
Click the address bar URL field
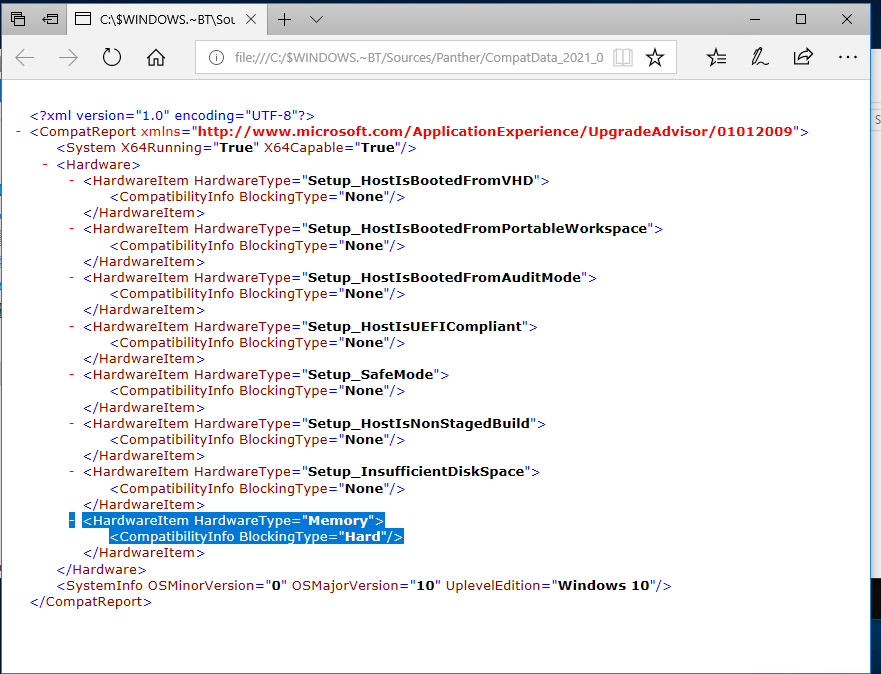(419, 57)
